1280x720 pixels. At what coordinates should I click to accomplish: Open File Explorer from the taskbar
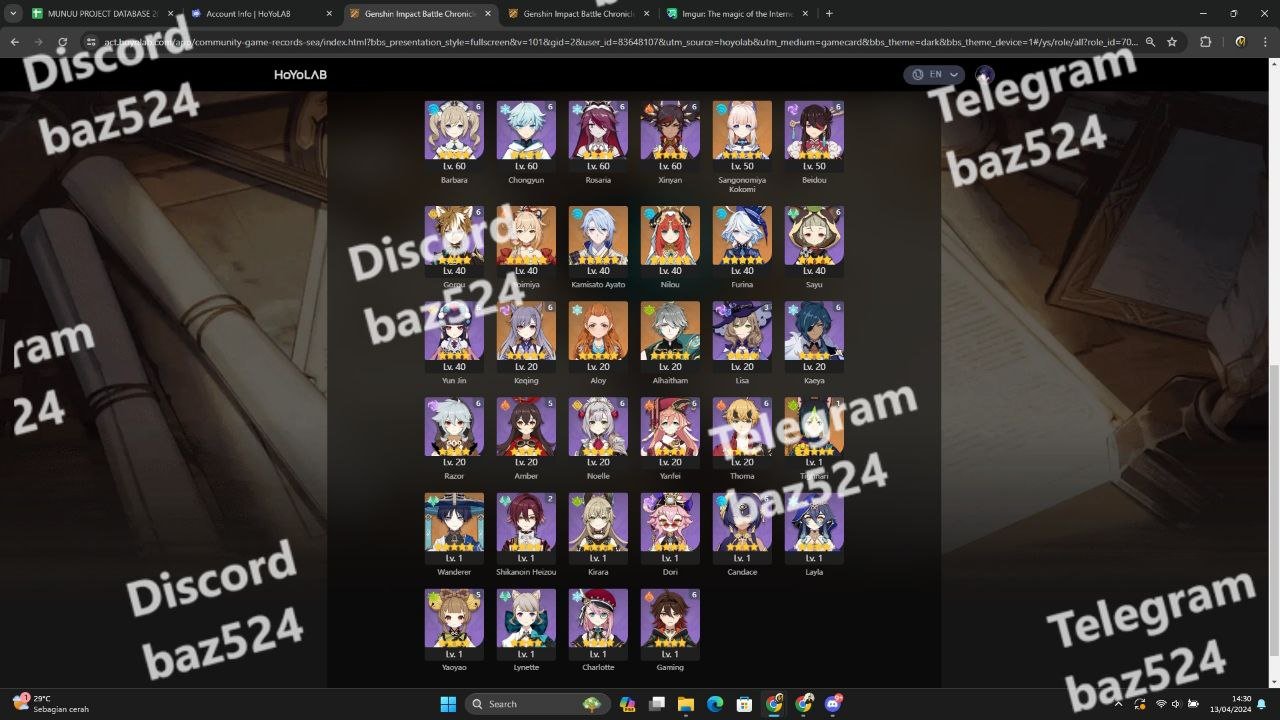pyautogui.click(x=685, y=704)
